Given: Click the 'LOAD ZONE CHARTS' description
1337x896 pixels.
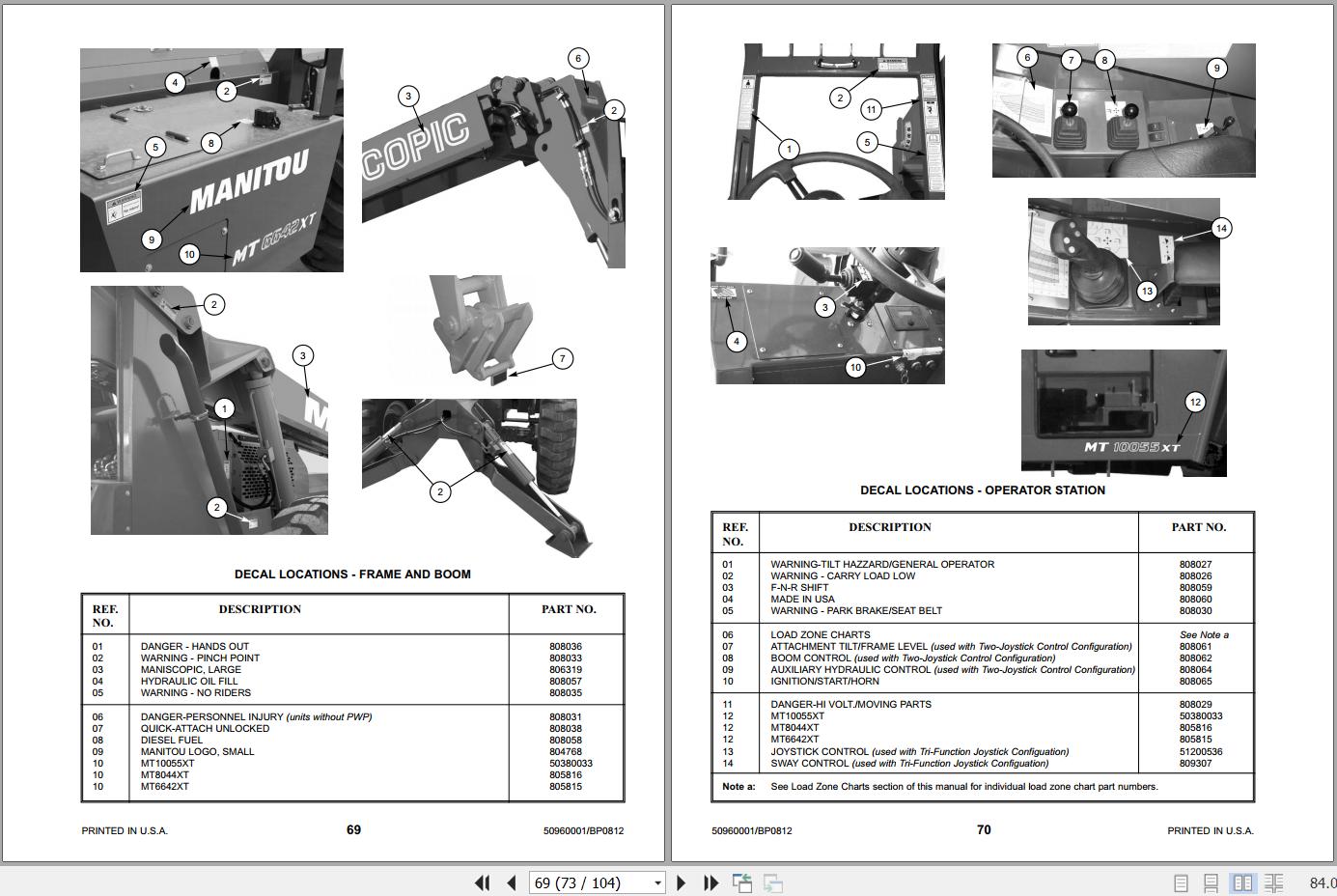Looking at the screenshot, I should pyautogui.click(x=821, y=635).
